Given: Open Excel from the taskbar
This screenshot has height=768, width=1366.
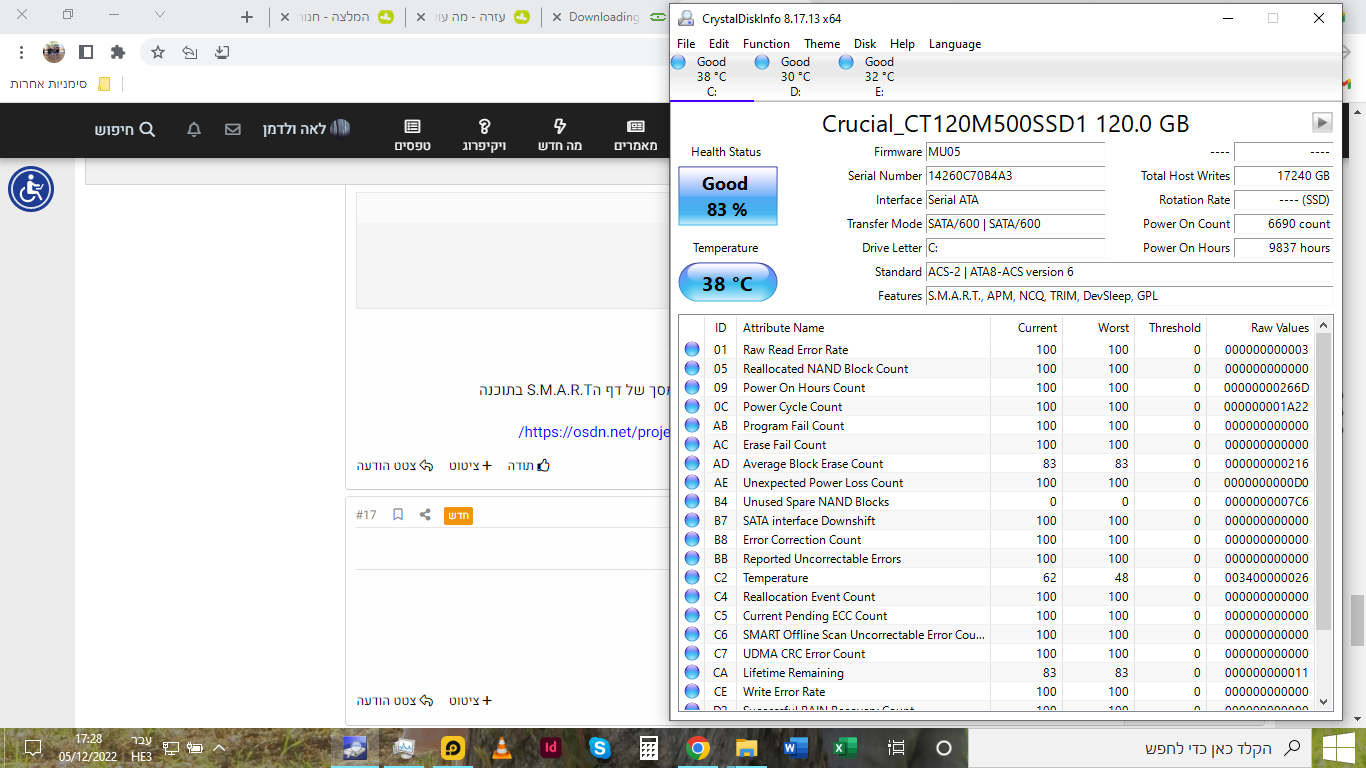Looking at the screenshot, I should [846, 747].
